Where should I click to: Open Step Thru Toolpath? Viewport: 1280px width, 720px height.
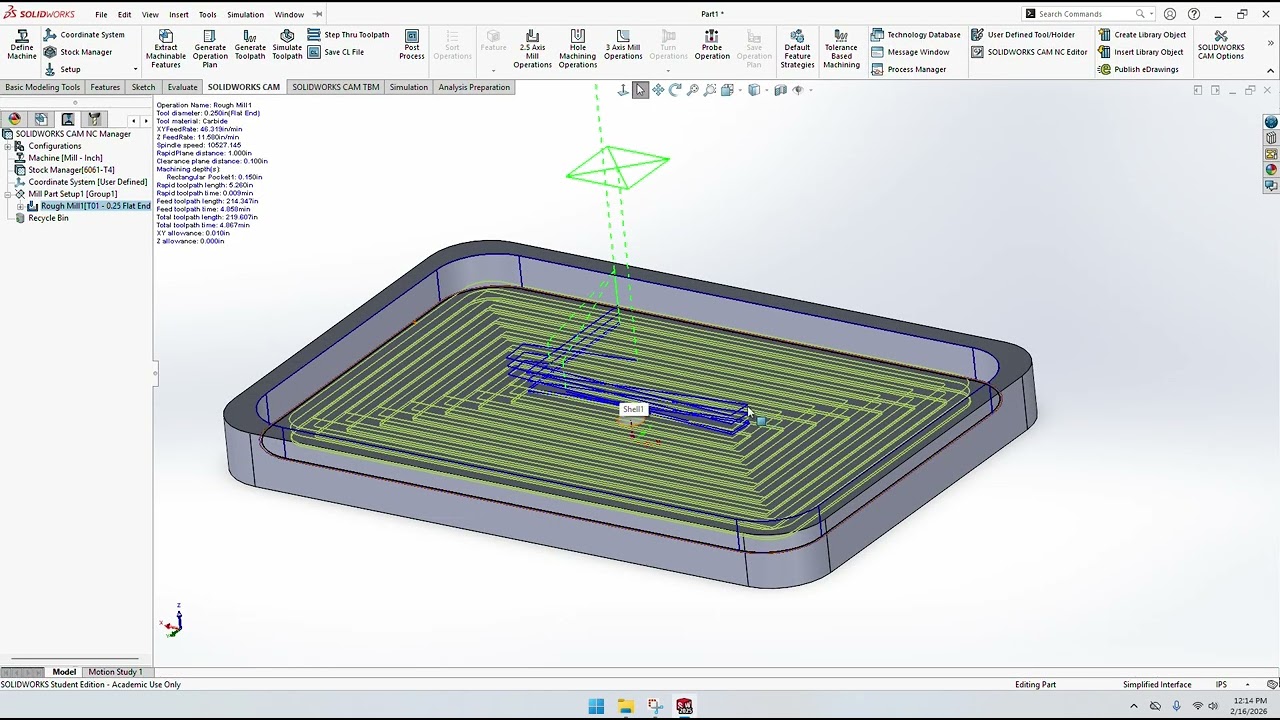pos(348,35)
